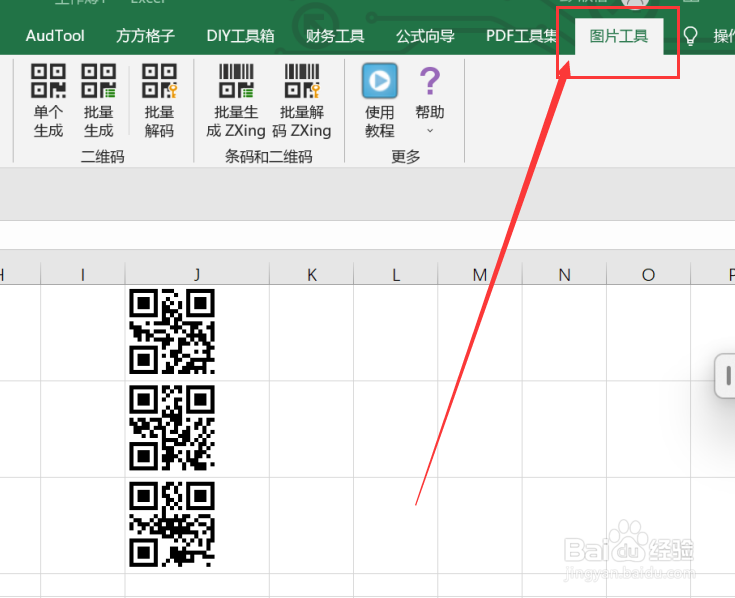Switch to the 方方格子 tab
735x598 pixels.
coord(145,36)
